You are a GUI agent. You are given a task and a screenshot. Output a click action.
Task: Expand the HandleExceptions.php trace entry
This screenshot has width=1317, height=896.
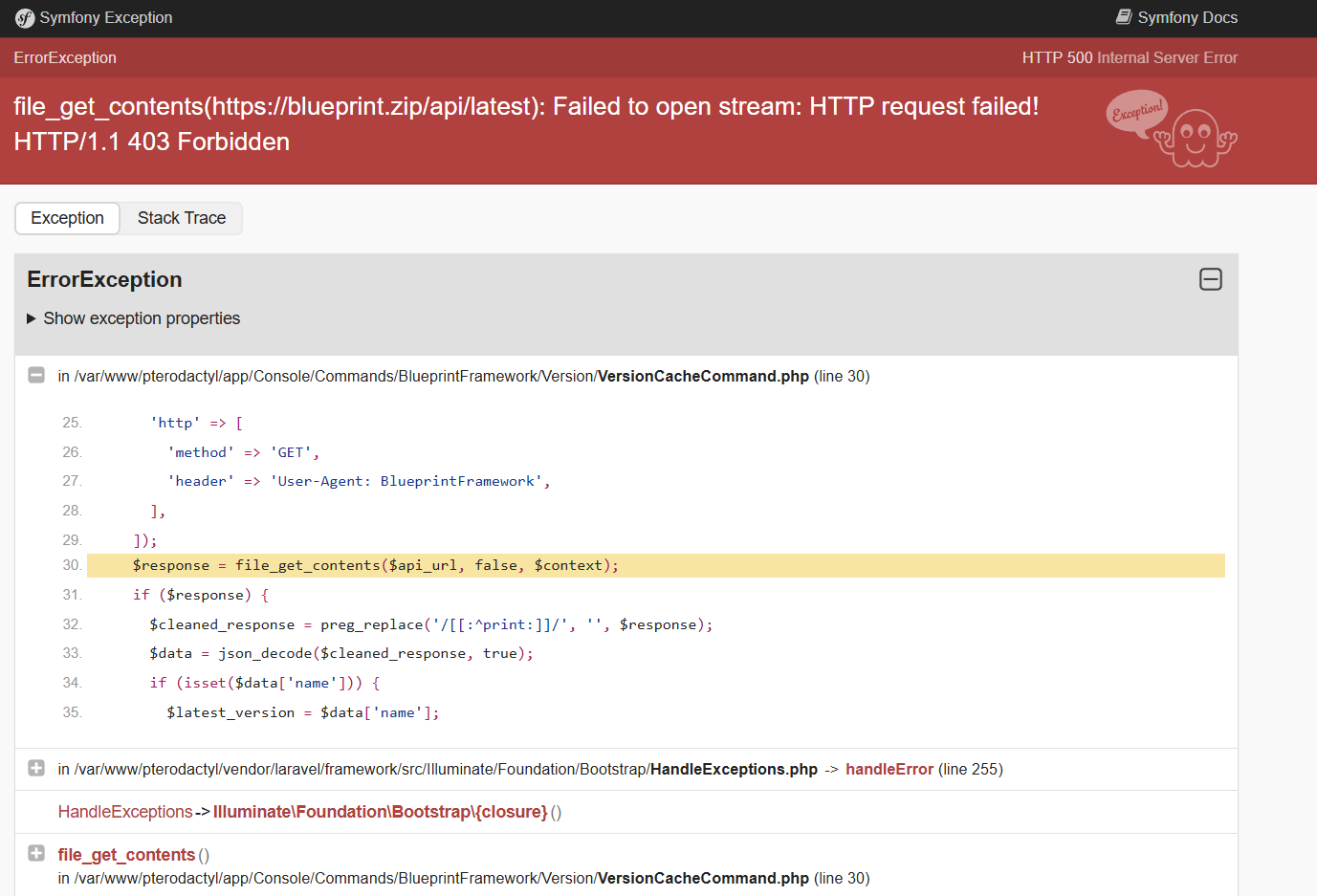(x=36, y=769)
